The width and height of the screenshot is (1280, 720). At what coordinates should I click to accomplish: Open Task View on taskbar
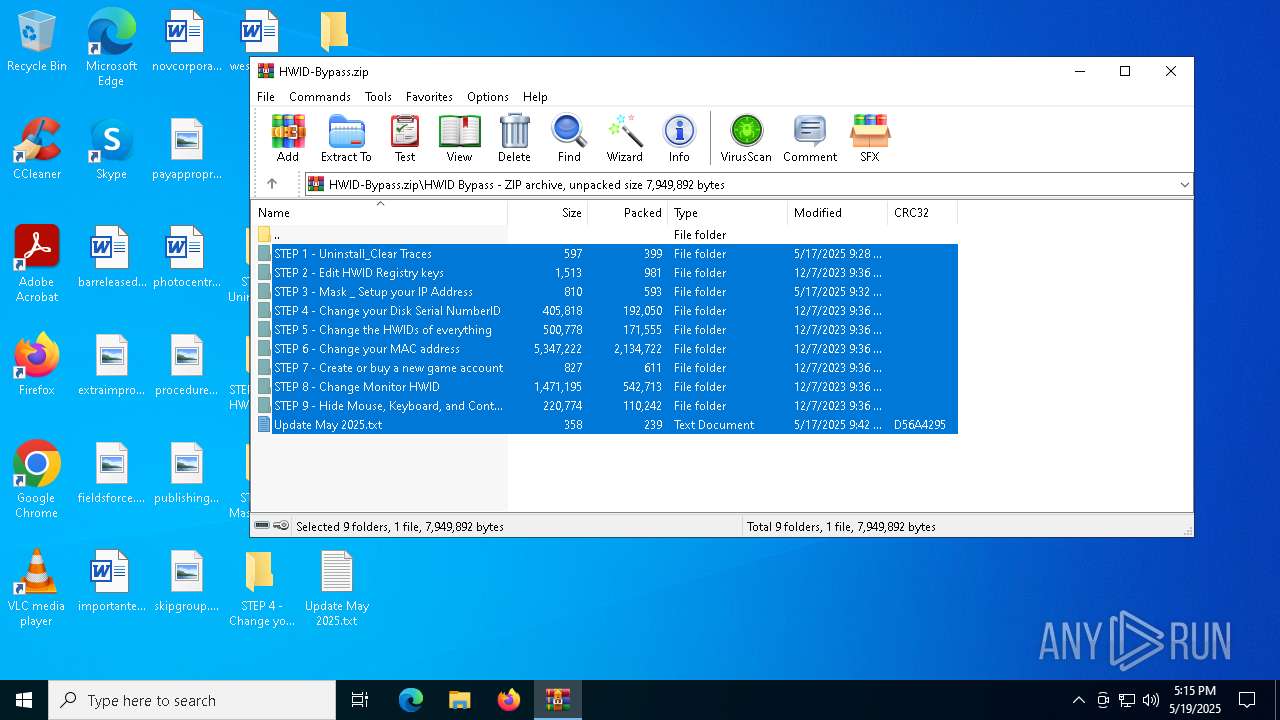(x=360, y=700)
